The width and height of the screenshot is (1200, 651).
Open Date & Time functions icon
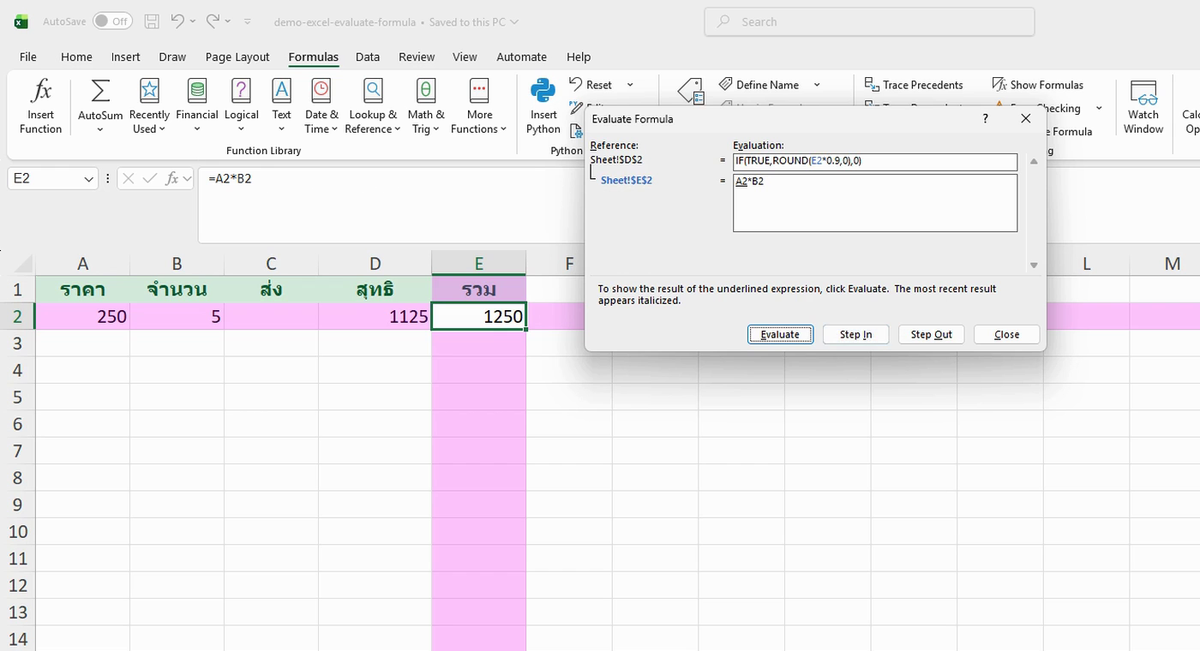(321, 91)
